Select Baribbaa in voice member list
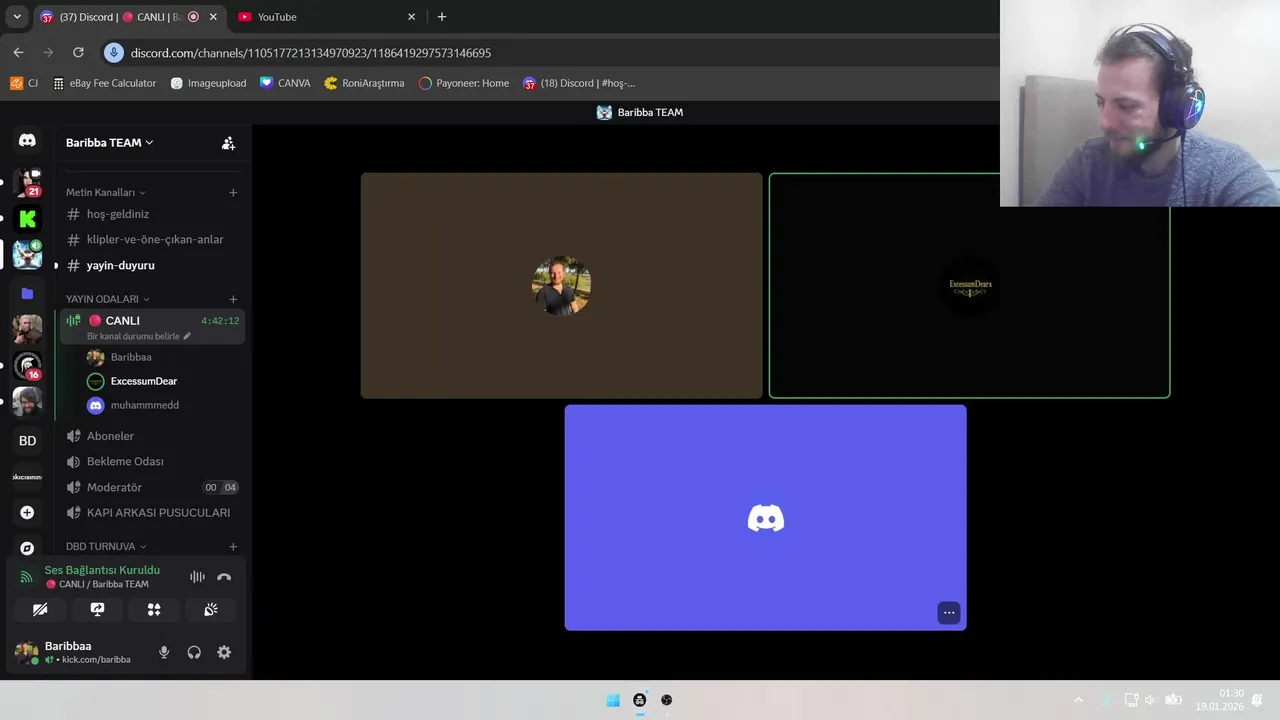The height and width of the screenshot is (720, 1280). [x=162, y=357]
